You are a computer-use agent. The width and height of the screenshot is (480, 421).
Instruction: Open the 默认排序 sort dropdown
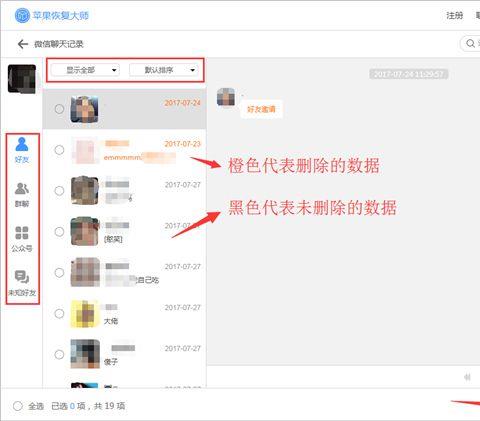[x=164, y=70]
